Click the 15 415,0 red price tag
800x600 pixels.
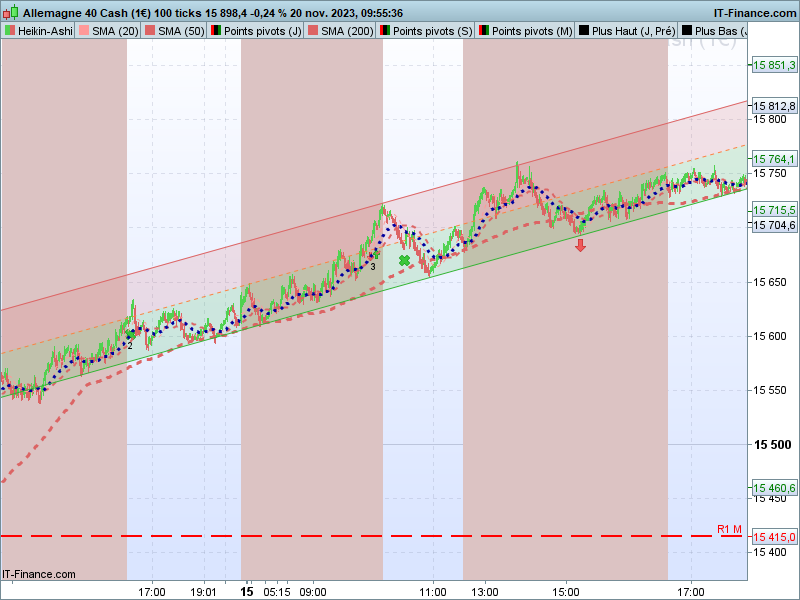[x=774, y=537]
